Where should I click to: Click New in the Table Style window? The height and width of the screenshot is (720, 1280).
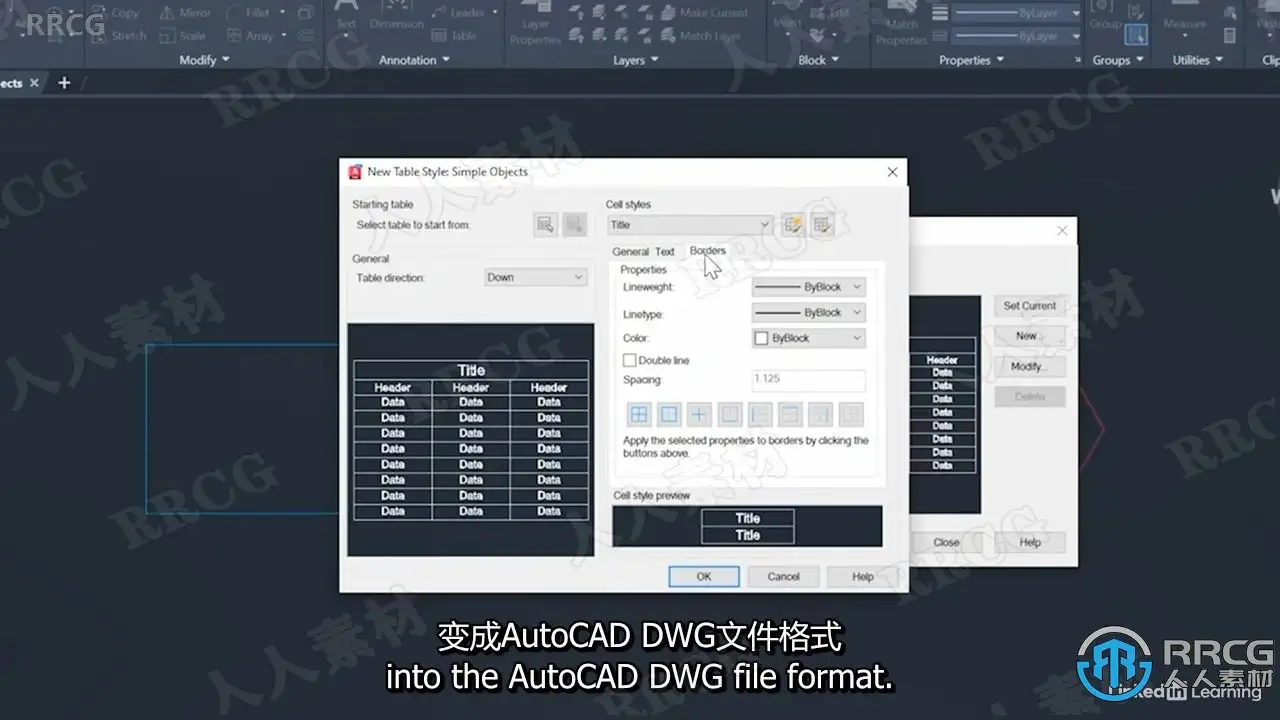[x=1030, y=336]
